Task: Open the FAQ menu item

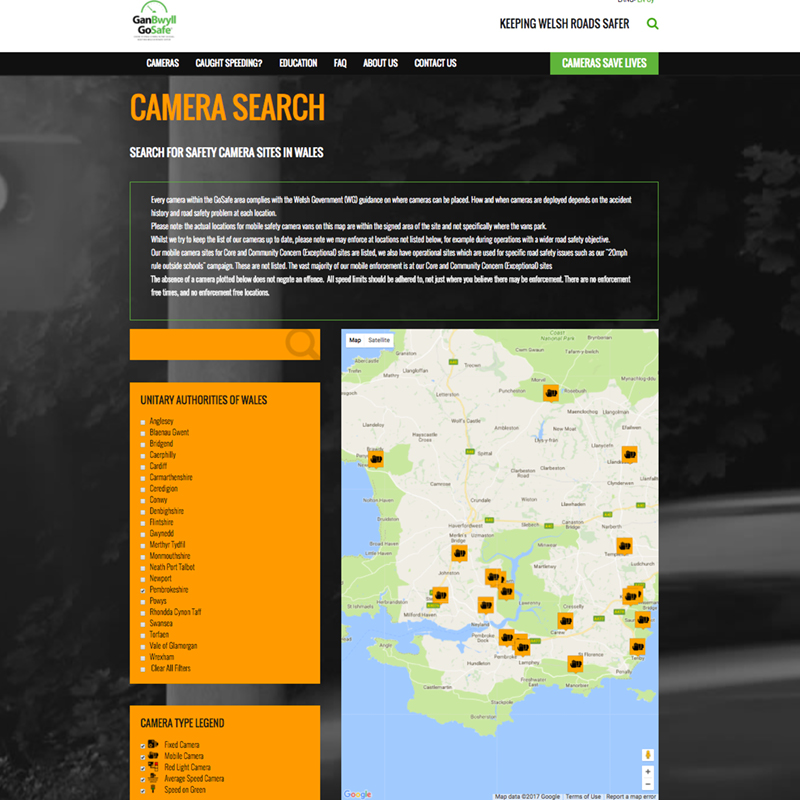Action: [340, 63]
